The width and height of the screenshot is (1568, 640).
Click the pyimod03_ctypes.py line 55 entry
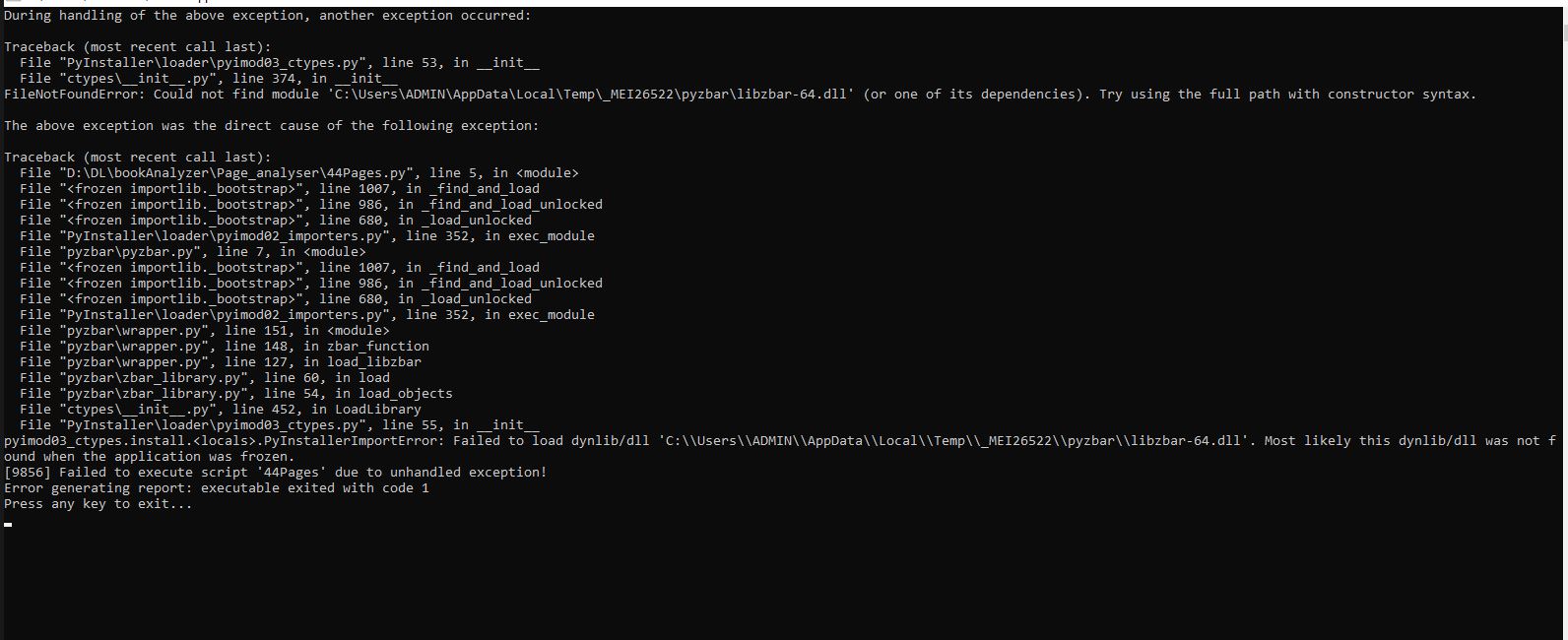280,425
